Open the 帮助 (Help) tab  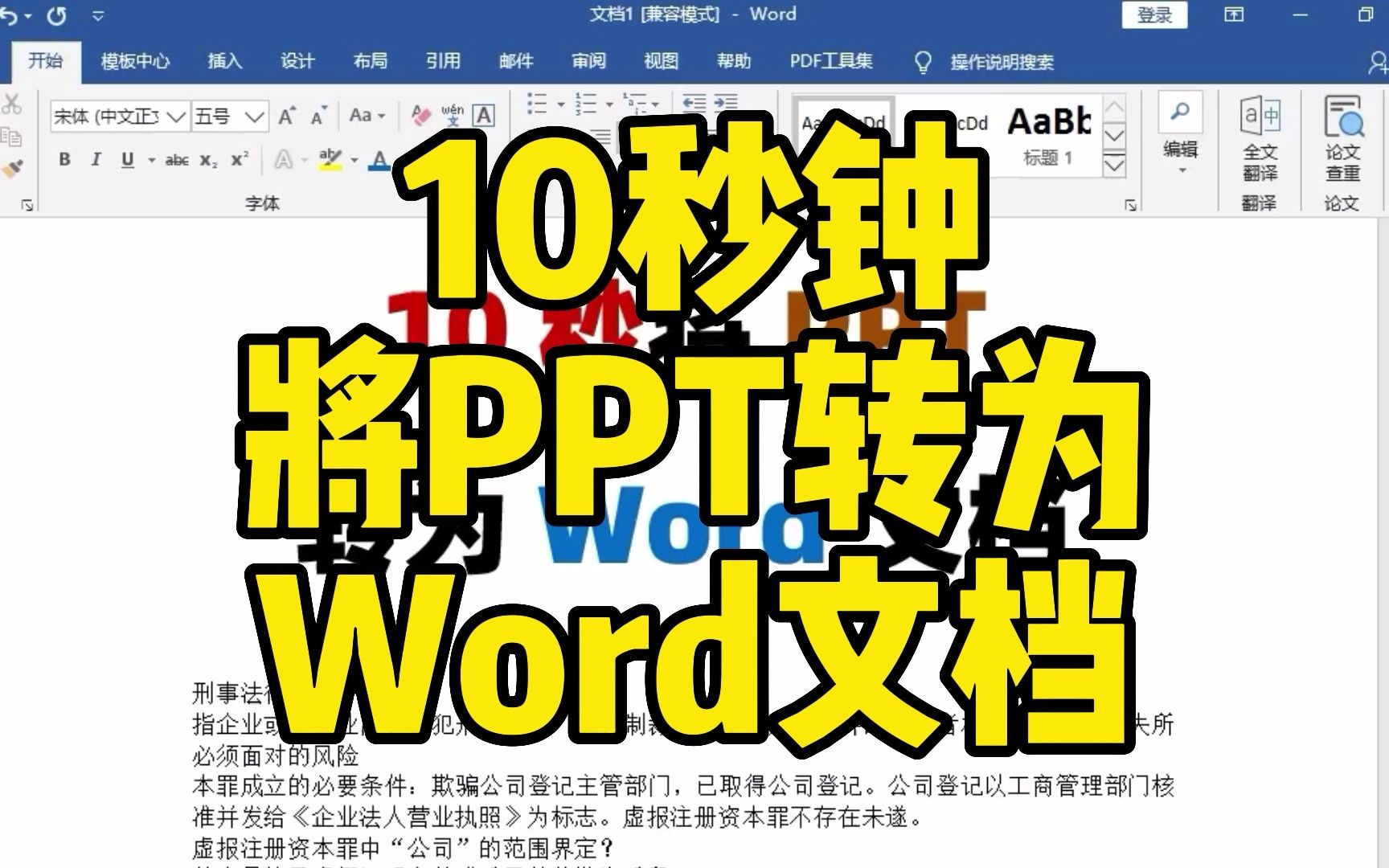pyautogui.click(x=734, y=61)
